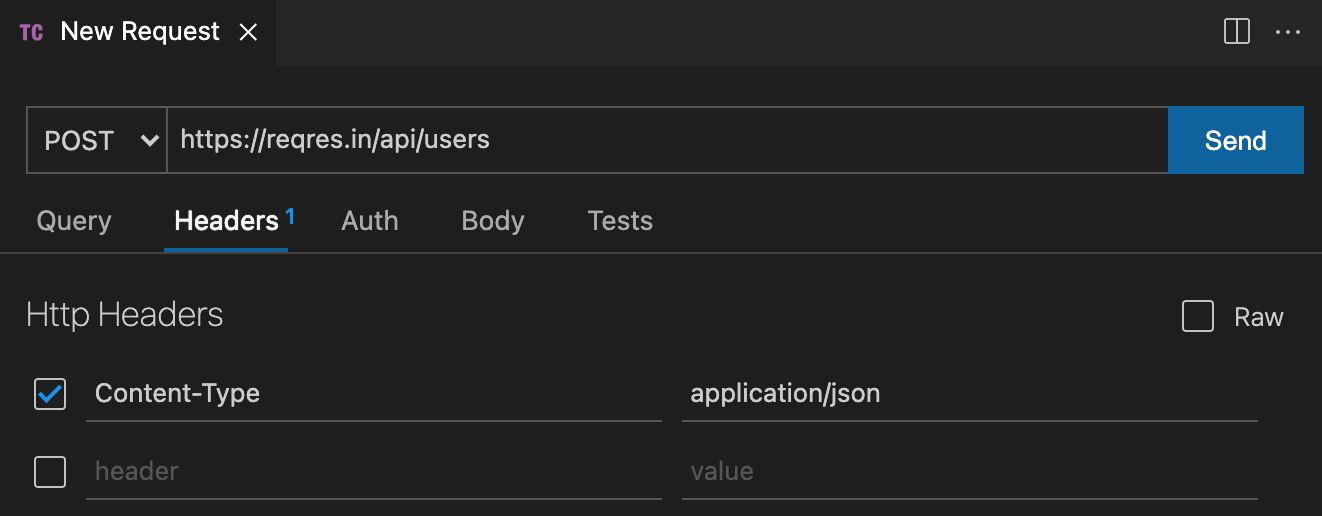Close the New Request tab
Screen dimensions: 1322x516
(248, 32)
